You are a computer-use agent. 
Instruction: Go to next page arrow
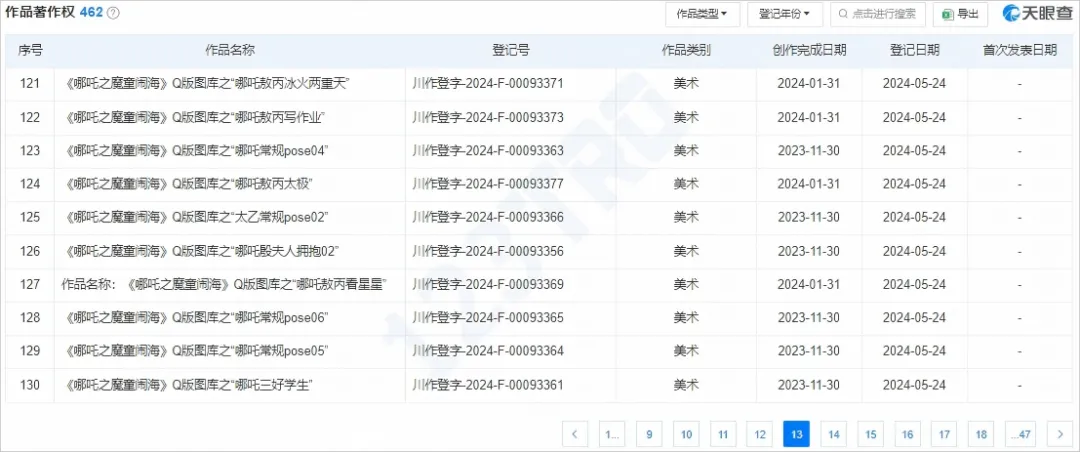point(1059,435)
